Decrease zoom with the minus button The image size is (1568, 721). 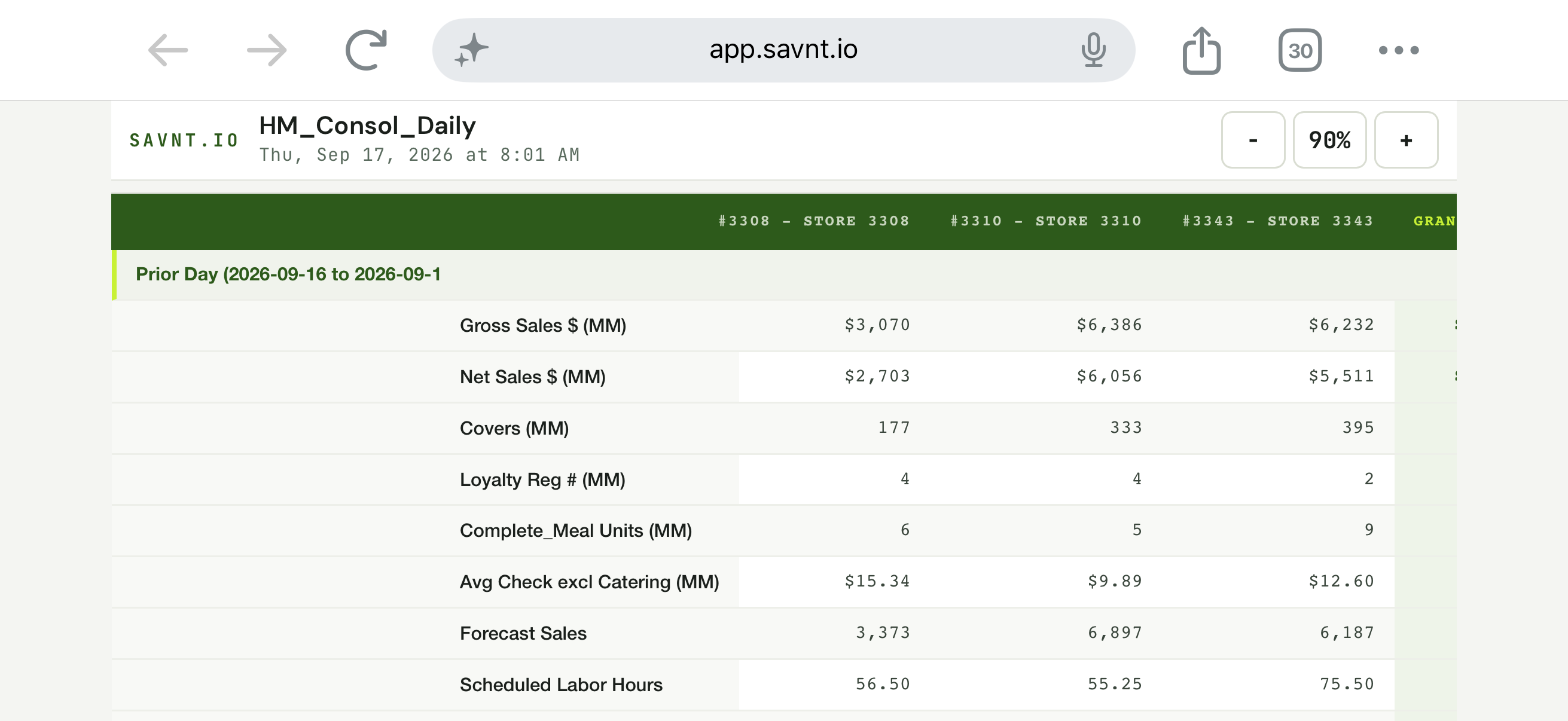[1252, 140]
